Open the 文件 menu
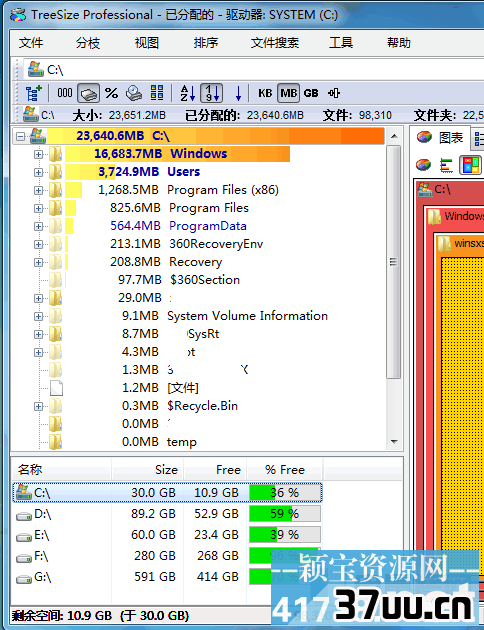Screen dimensions: 484x630 point(31,43)
